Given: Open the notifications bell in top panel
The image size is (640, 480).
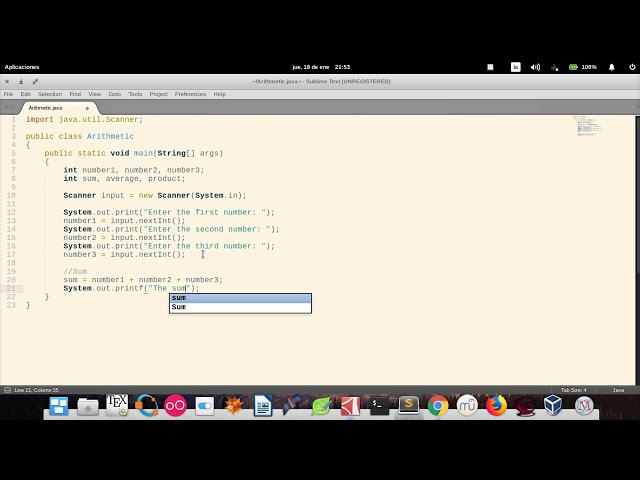Looking at the screenshot, I should point(611,67).
